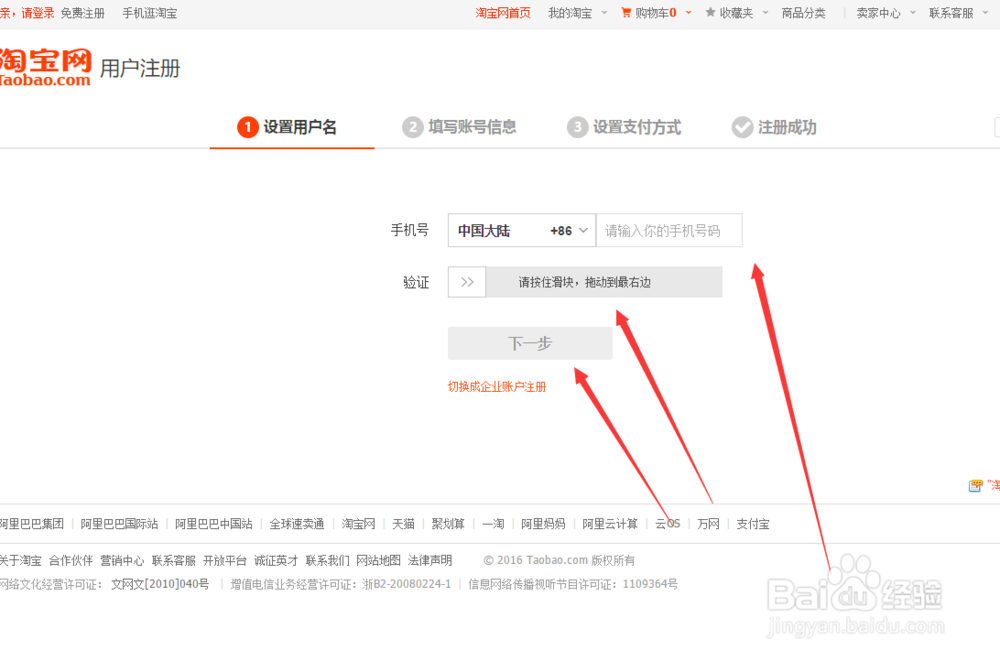Image resolution: width=1000 pixels, height=661 pixels.
Task: Open 卖家中心 menu
Action: [x=878, y=13]
